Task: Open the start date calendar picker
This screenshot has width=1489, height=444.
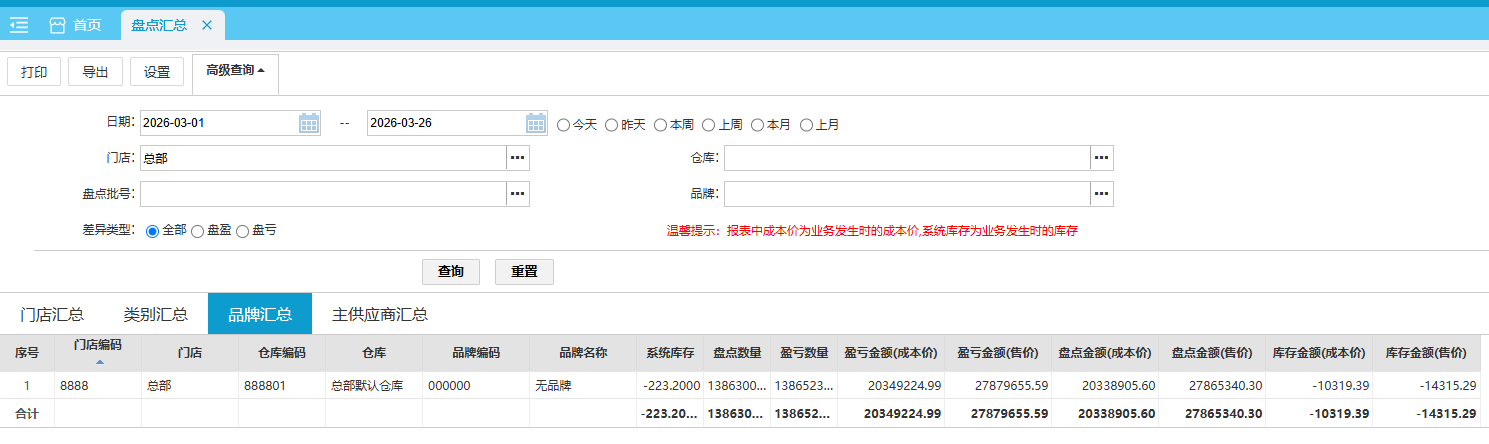Action: point(309,123)
